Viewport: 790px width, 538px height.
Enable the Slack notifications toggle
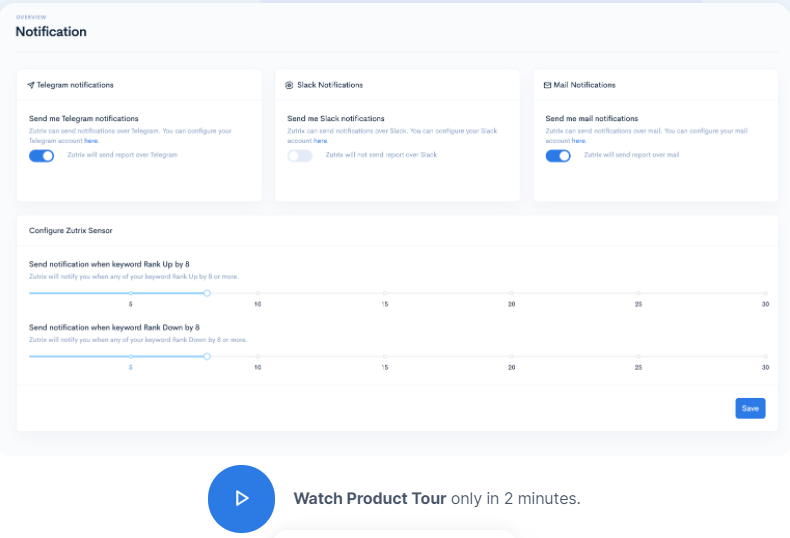click(x=299, y=155)
